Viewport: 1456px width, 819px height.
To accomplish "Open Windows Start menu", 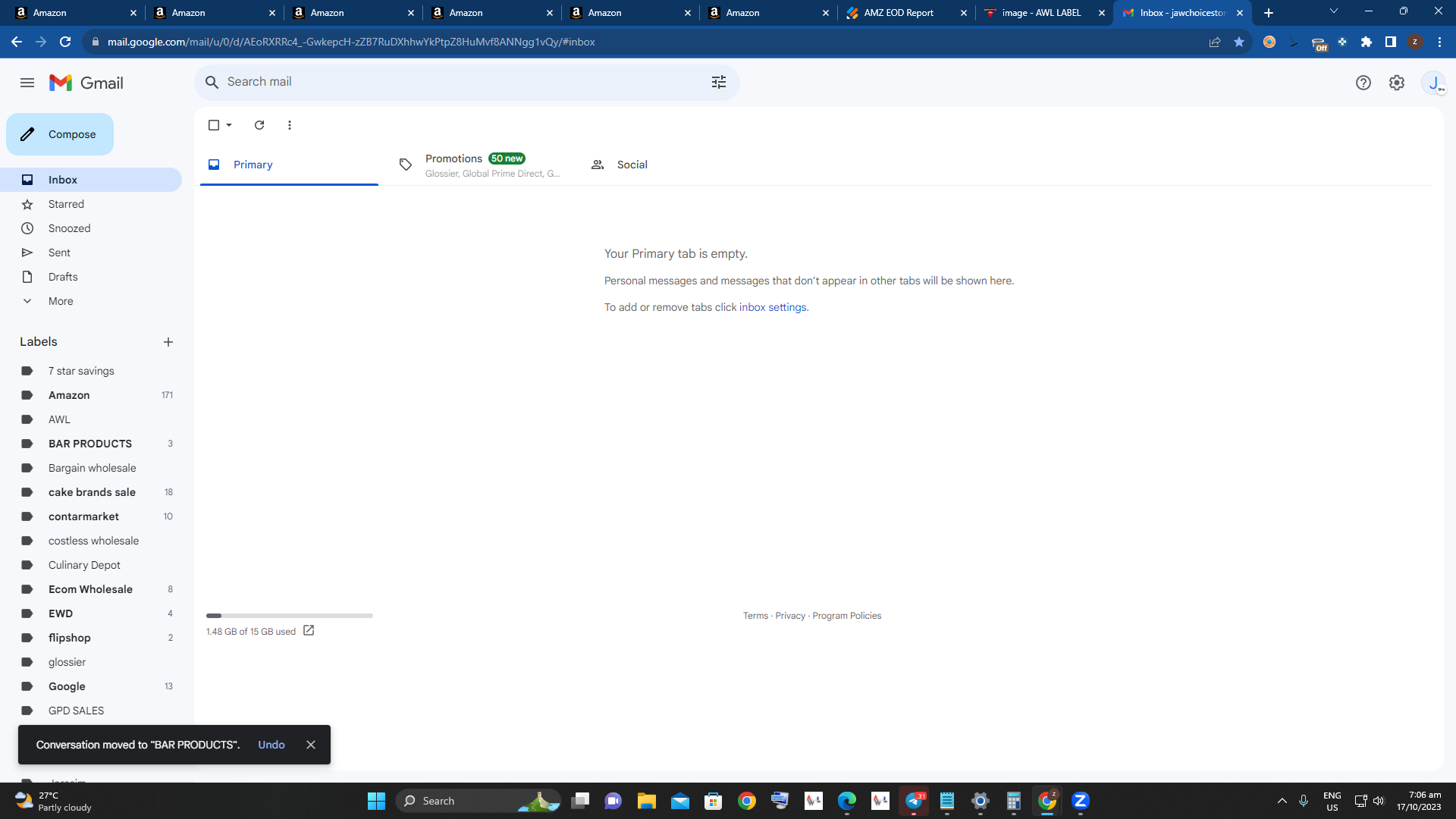I will (376, 801).
